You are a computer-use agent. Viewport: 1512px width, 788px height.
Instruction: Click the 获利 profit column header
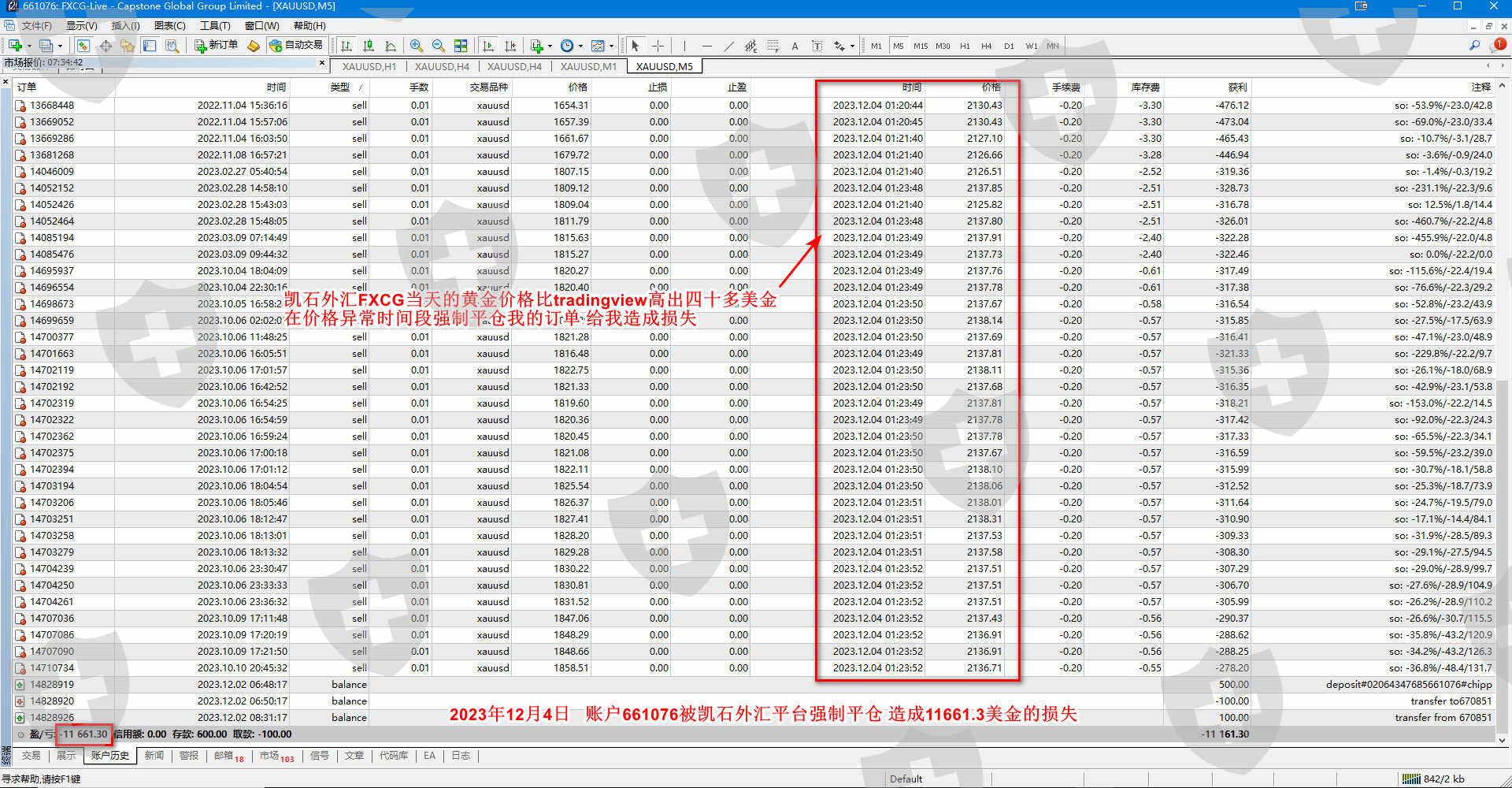(x=1236, y=87)
